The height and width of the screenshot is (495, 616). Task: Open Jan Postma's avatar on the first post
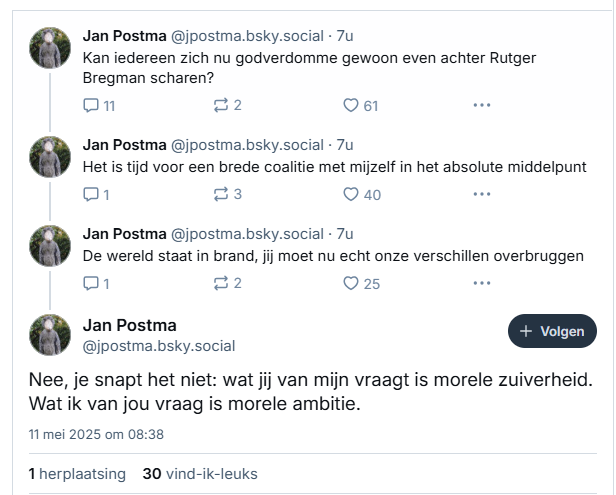tap(50, 48)
